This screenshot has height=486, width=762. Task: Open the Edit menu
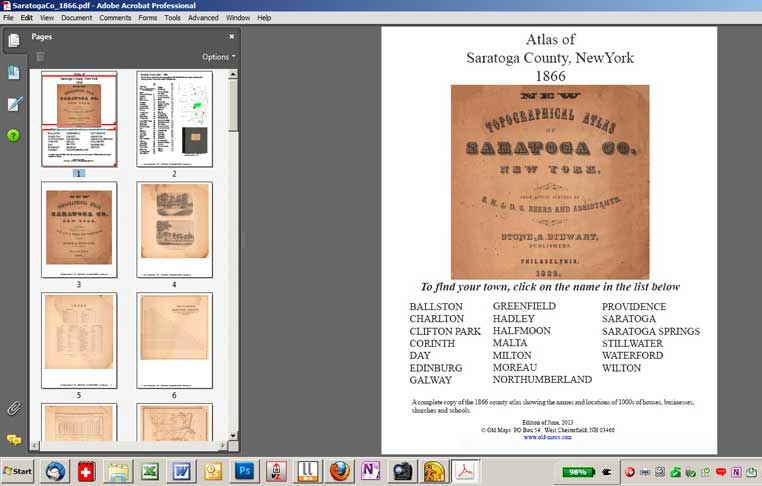coord(26,17)
